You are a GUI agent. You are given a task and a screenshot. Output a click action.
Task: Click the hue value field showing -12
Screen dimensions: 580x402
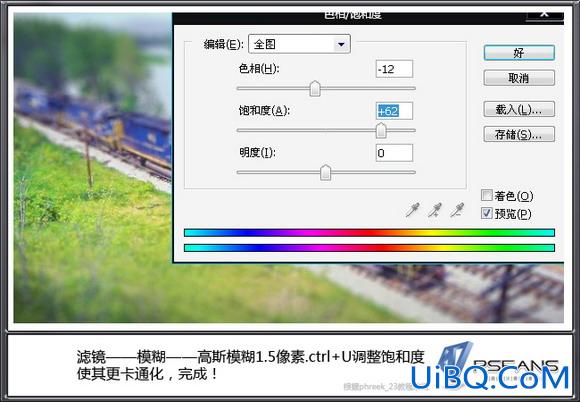point(394,69)
